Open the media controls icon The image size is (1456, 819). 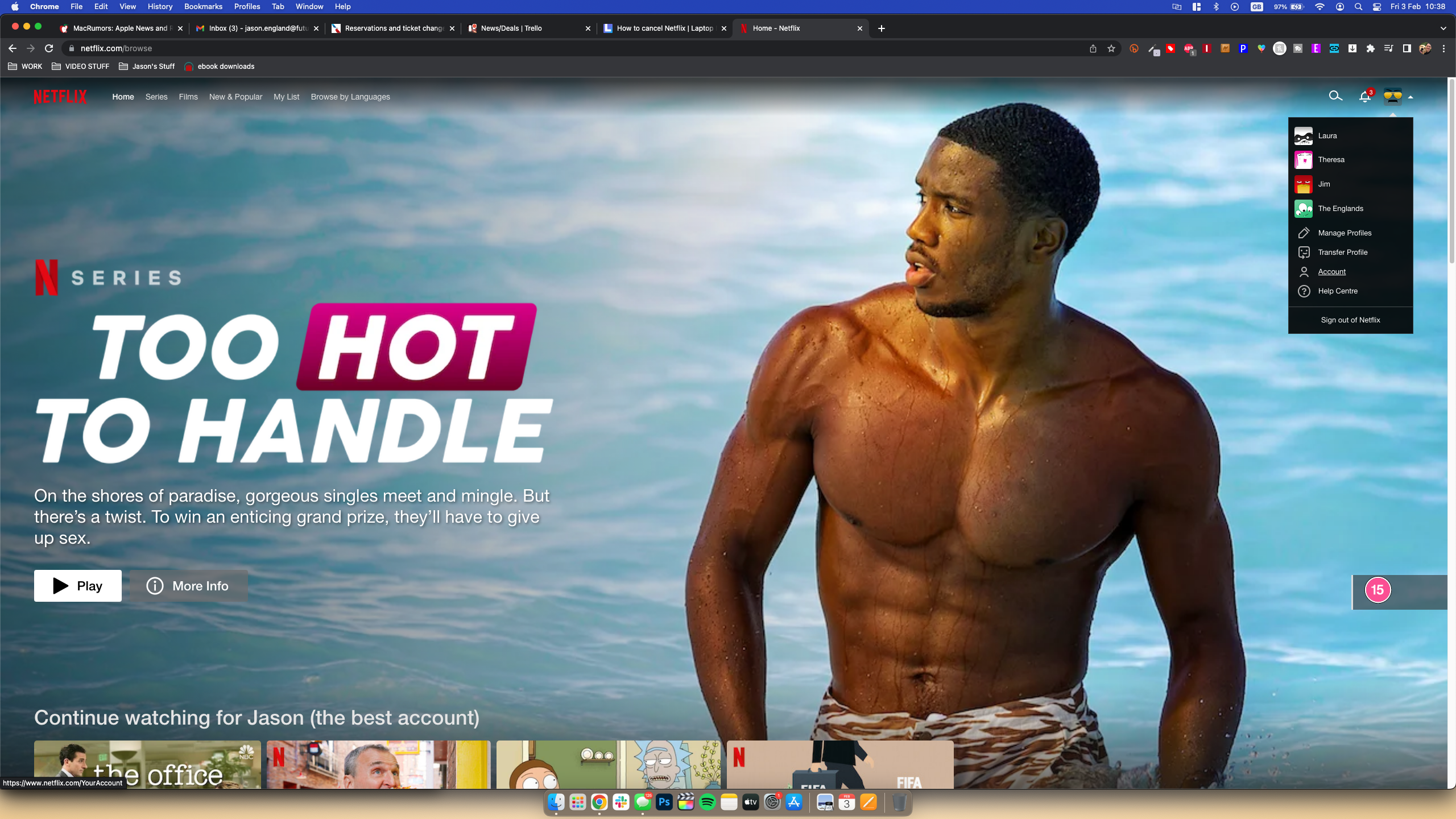(x=1389, y=48)
